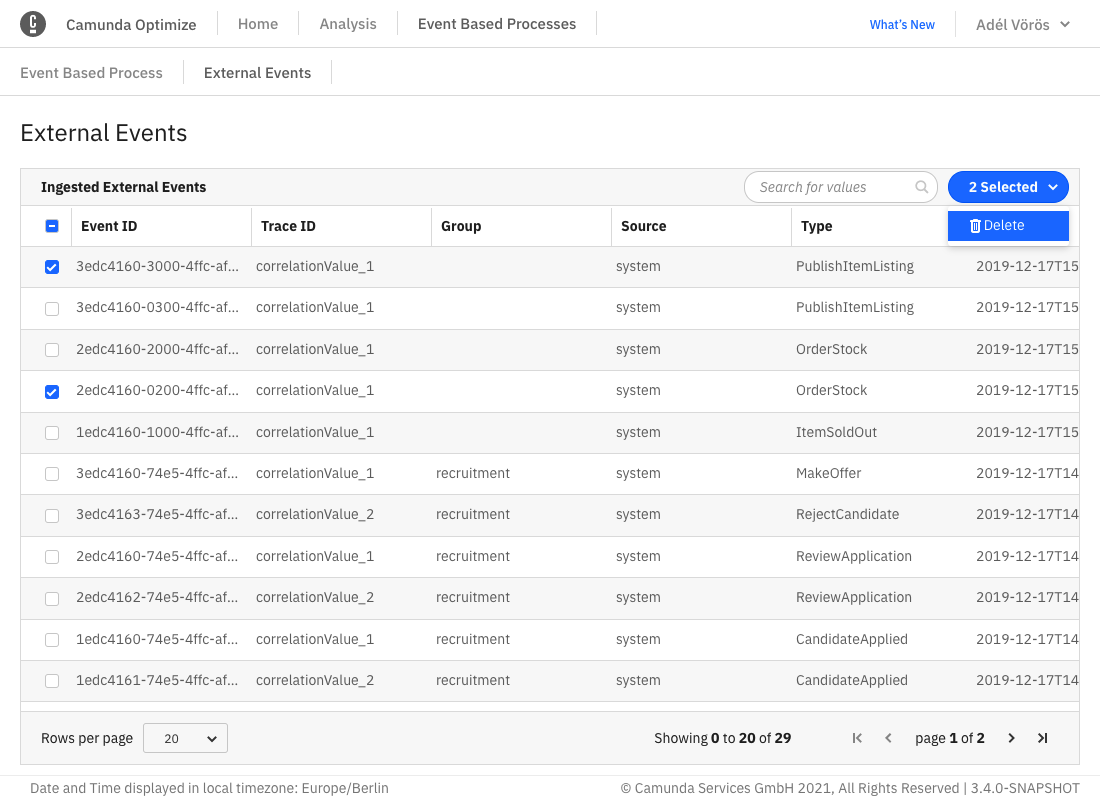
Task: Jump to the last page arrow
Action: (1042, 738)
